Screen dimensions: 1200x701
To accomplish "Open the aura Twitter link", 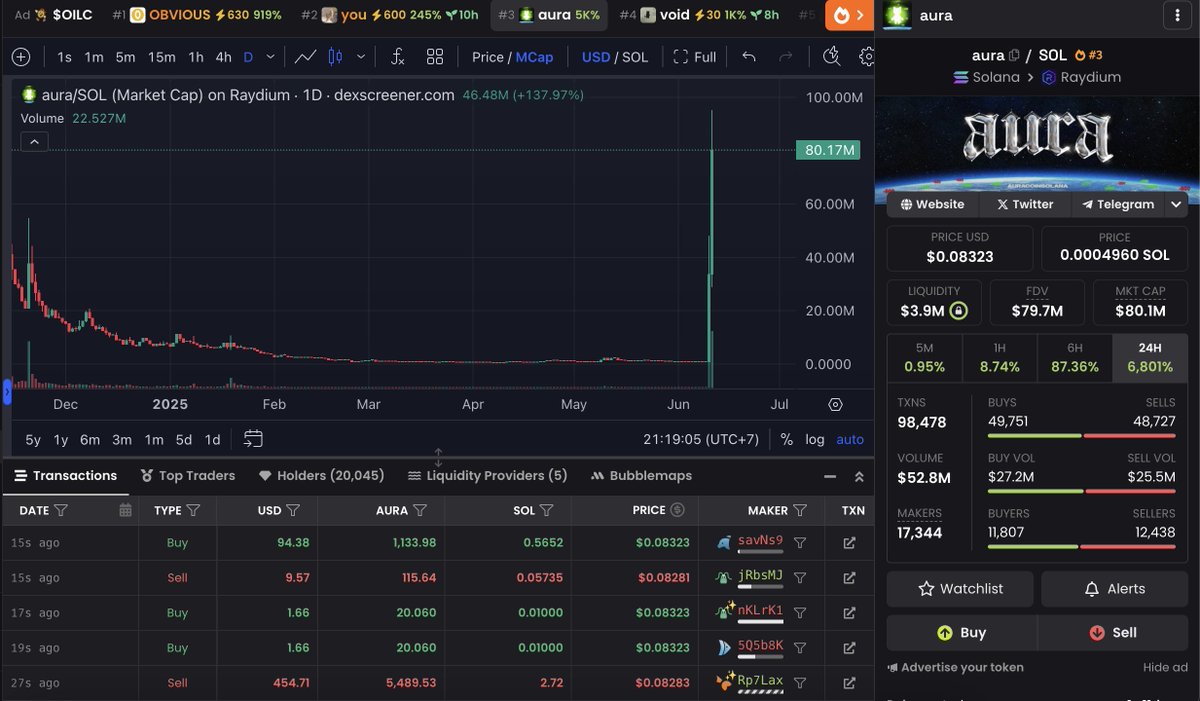I will point(1025,204).
